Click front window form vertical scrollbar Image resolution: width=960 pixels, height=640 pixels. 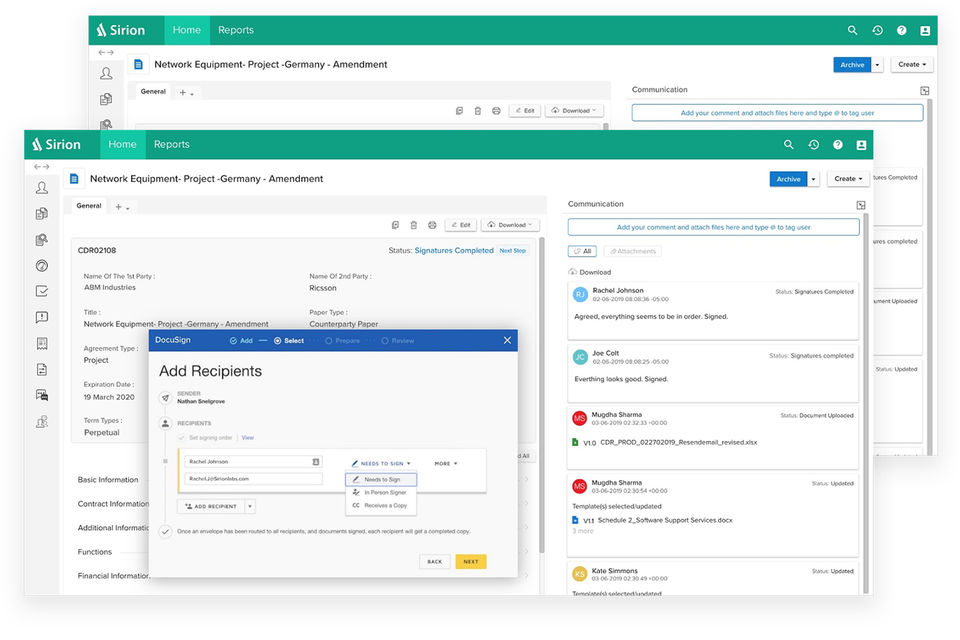pos(541,395)
